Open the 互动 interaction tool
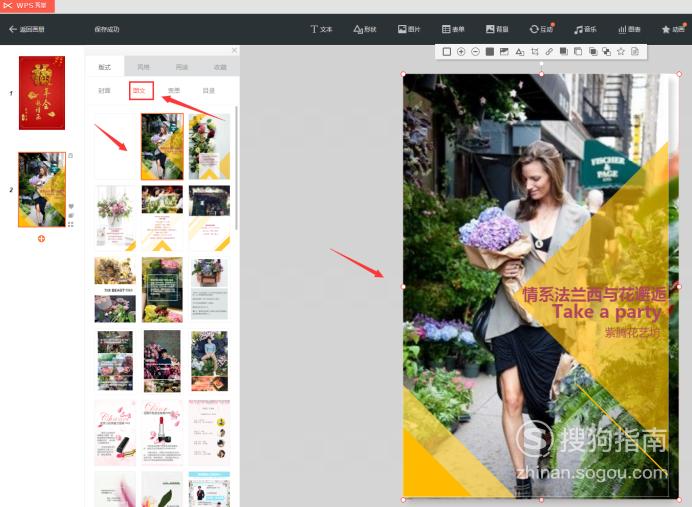The height and width of the screenshot is (507, 692). click(x=541, y=29)
